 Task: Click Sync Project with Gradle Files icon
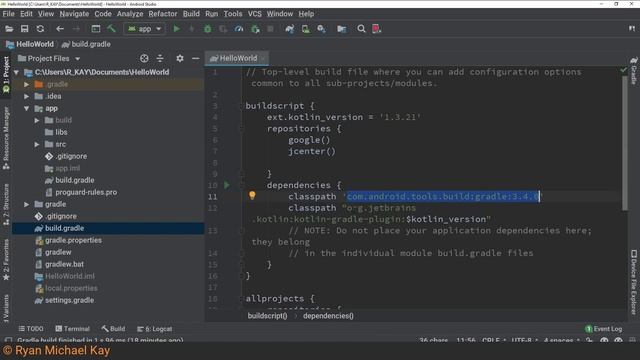(290, 29)
